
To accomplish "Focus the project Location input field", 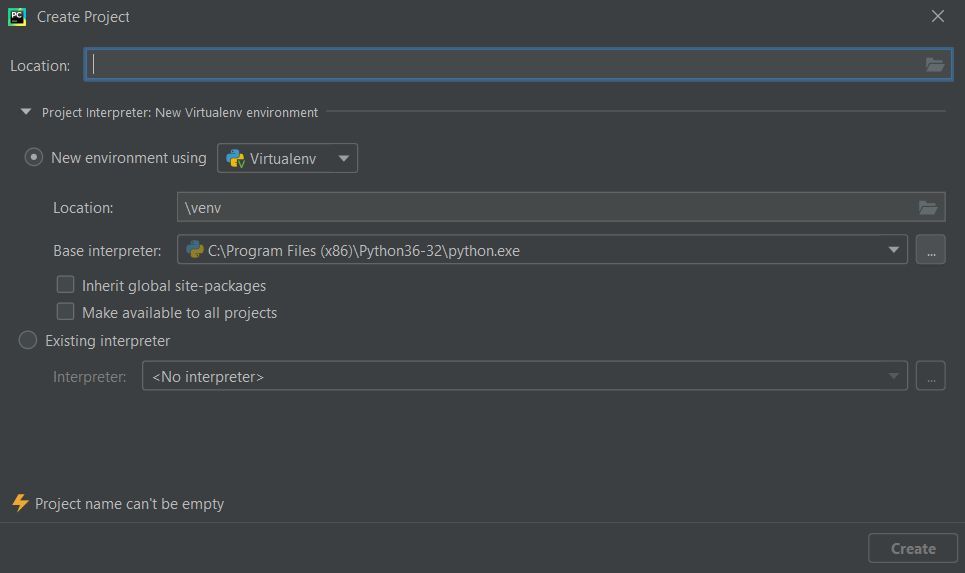I will point(518,65).
